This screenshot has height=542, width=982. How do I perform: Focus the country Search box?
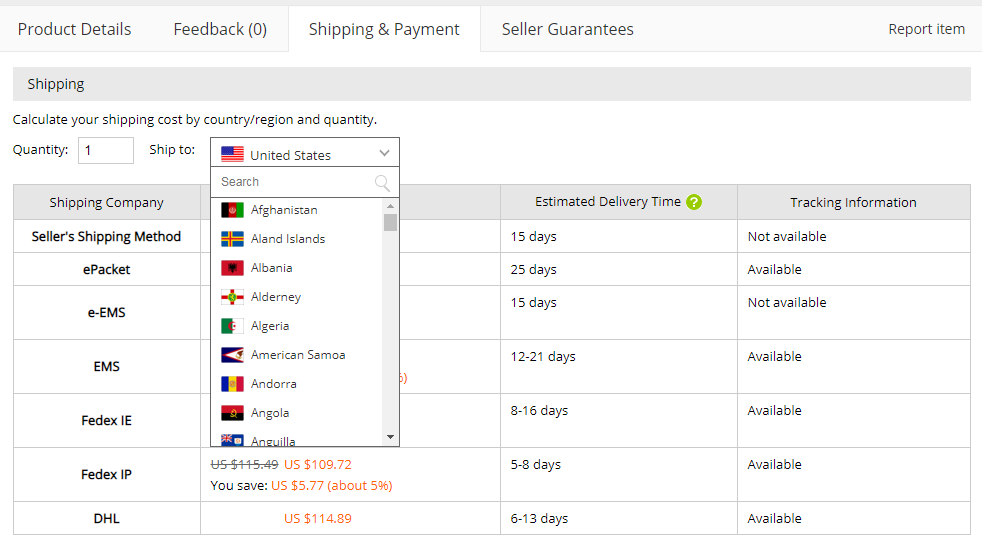point(295,182)
